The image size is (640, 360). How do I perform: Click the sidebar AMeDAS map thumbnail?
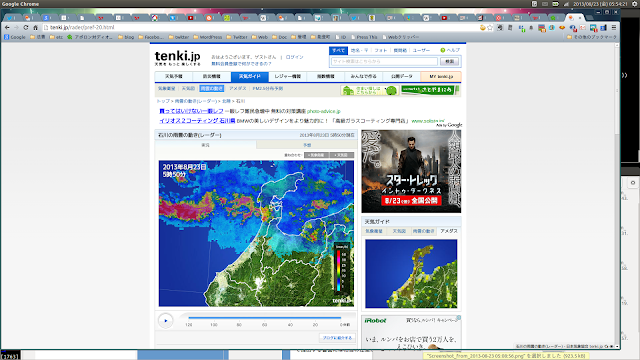point(411,273)
